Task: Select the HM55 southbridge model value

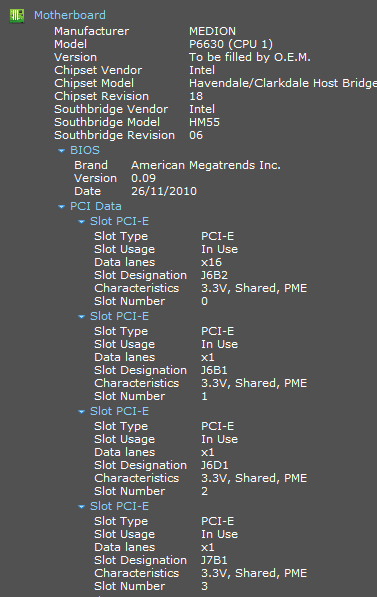Action: [x=204, y=122]
